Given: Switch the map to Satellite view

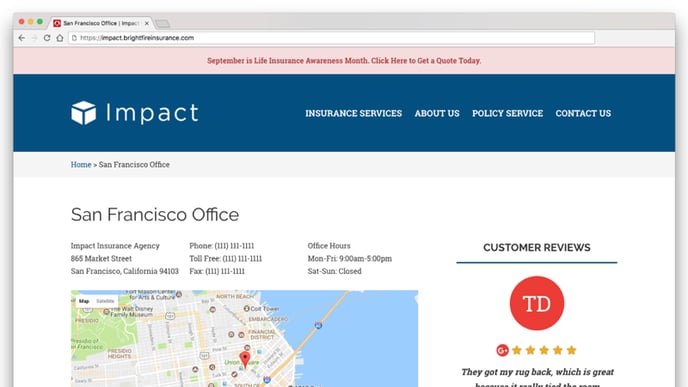Looking at the screenshot, I should 105,301.
